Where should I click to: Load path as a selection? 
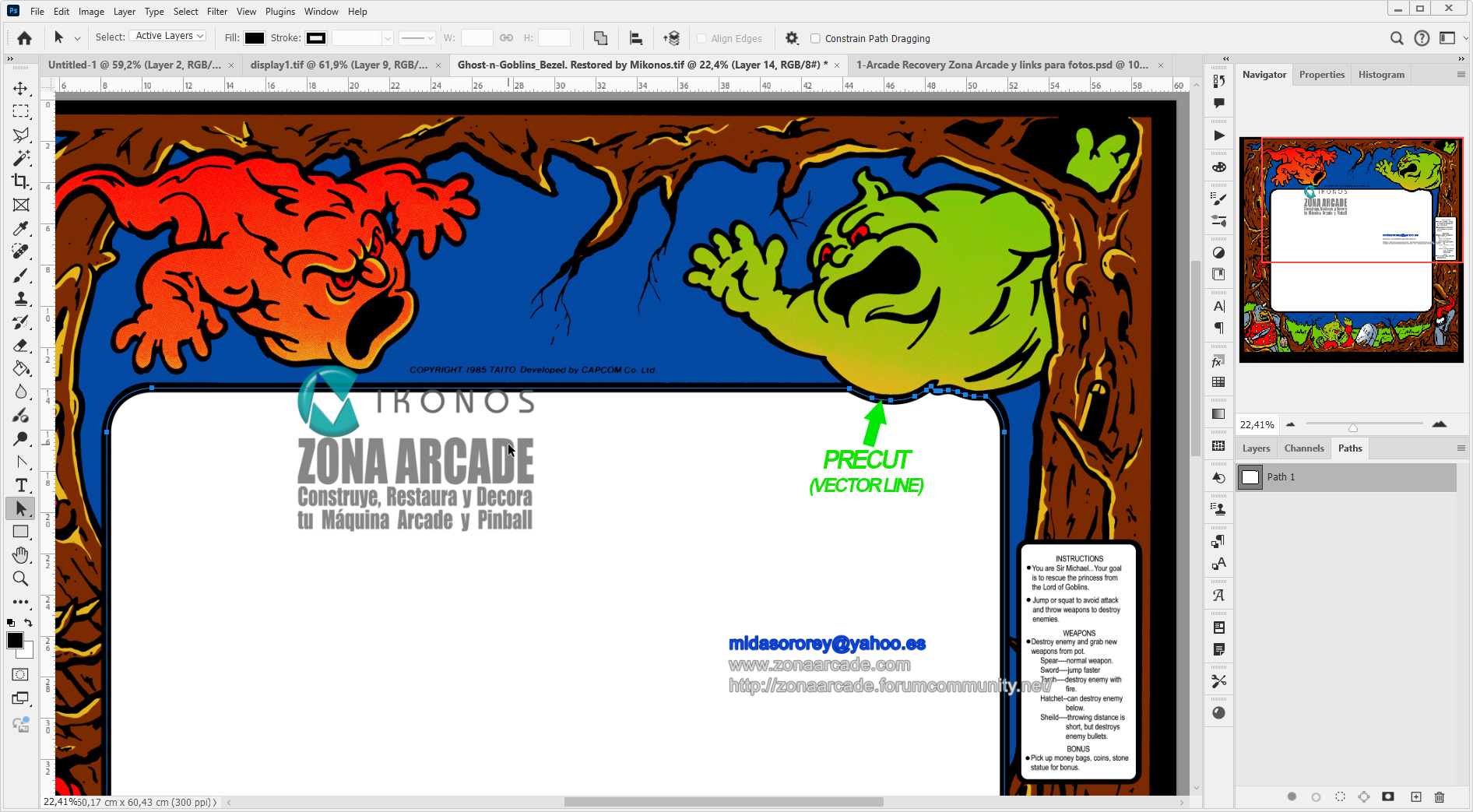click(x=1340, y=796)
